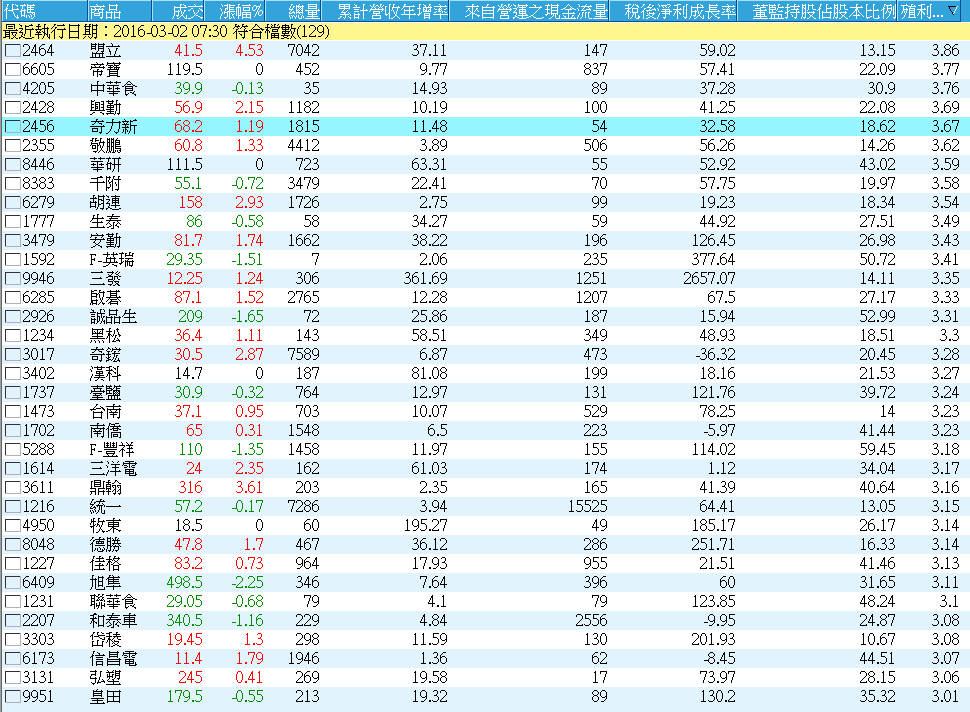
Task: Toggle checkbox for 2355 敬鵬
Action: pos(12,146)
